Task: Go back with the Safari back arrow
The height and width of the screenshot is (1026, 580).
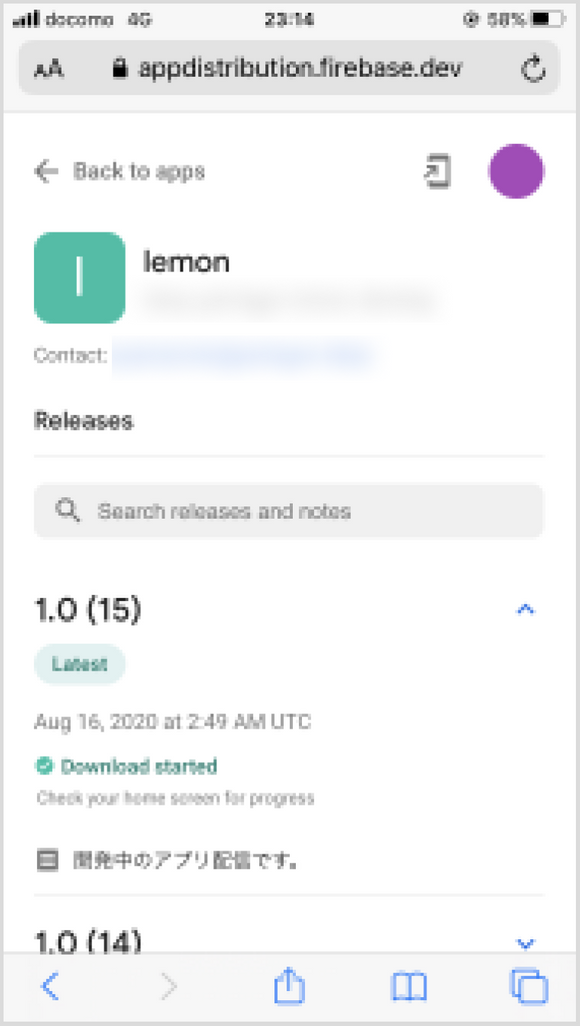Action: pos(50,986)
